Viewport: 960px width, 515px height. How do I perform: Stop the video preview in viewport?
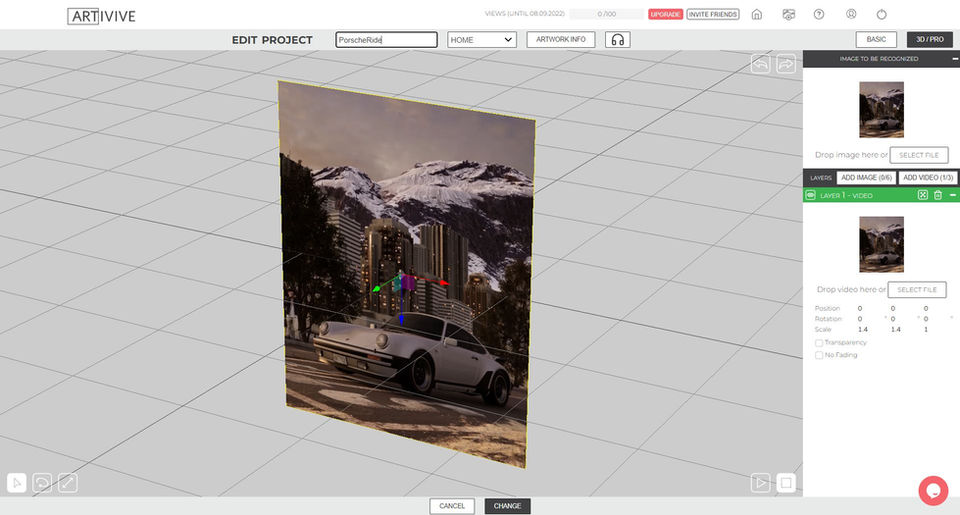(x=786, y=483)
